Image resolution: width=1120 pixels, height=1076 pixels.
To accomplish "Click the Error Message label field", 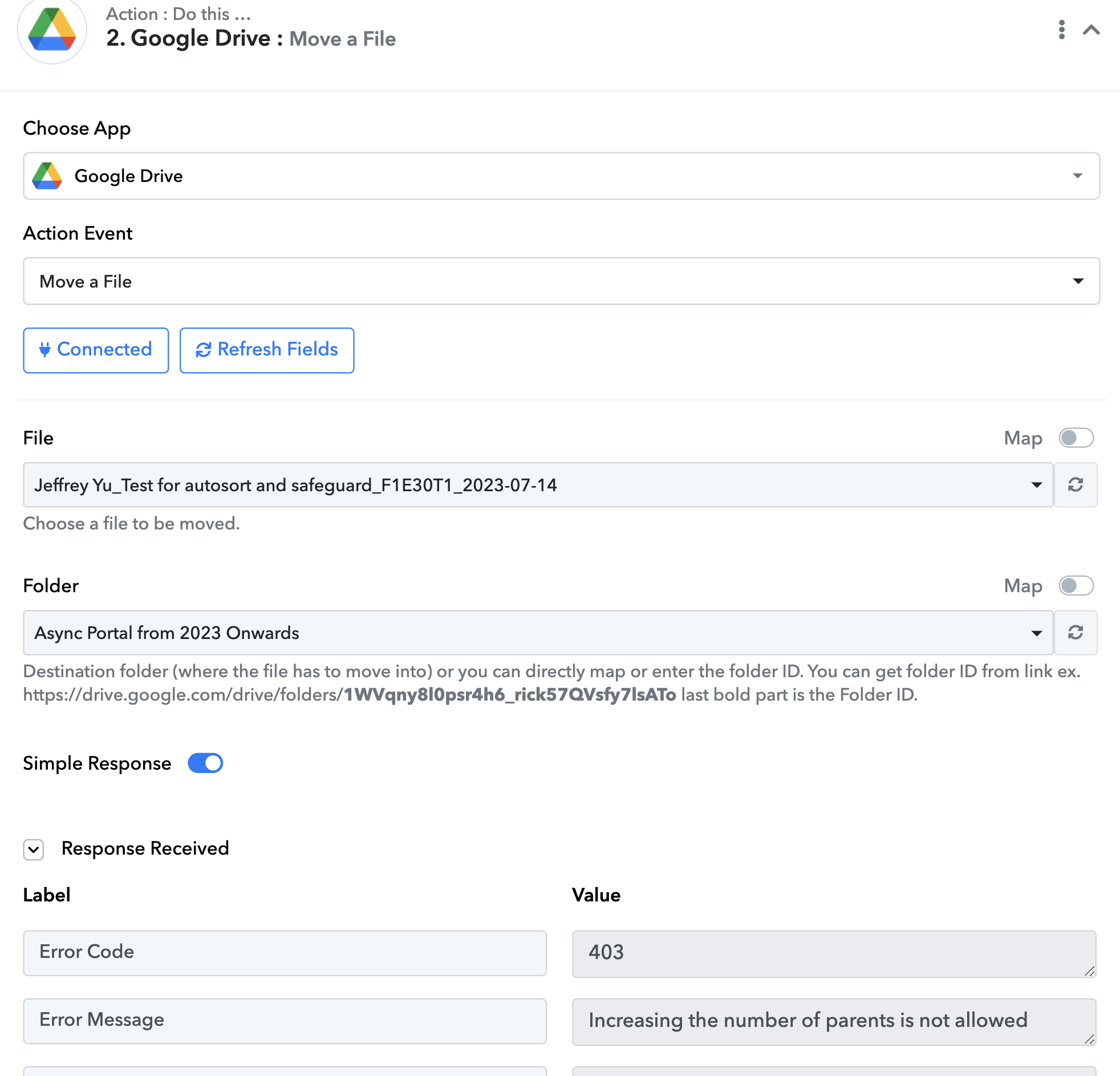I will tap(285, 1021).
